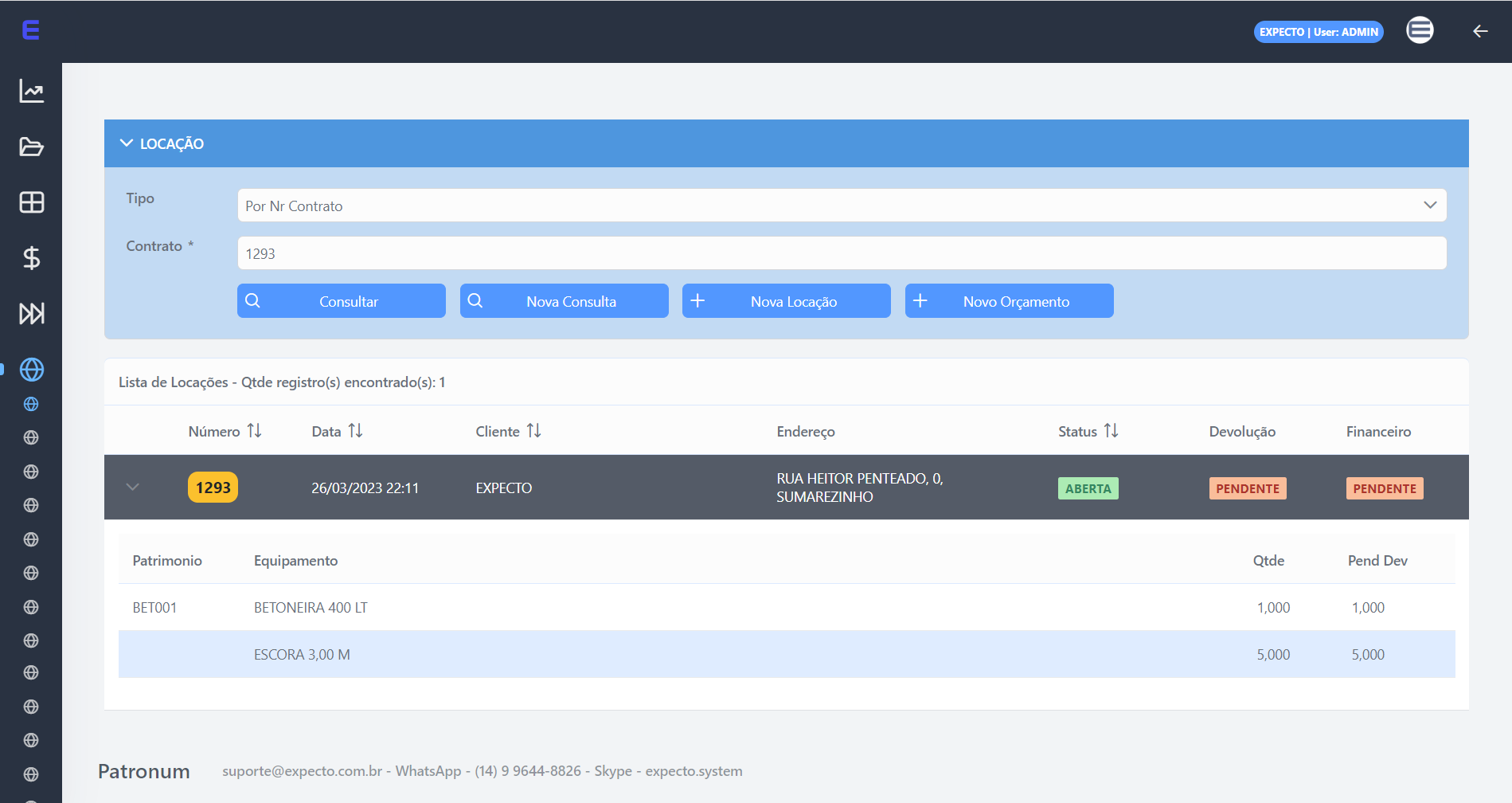The height and width of the screenshot is (803, 1512).
Task: Open the hamburger menu icon
Action: coord(1419,30)
